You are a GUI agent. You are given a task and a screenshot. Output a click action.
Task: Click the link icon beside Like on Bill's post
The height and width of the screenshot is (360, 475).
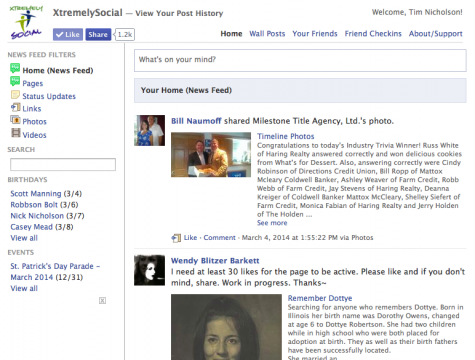click(176, 238)
